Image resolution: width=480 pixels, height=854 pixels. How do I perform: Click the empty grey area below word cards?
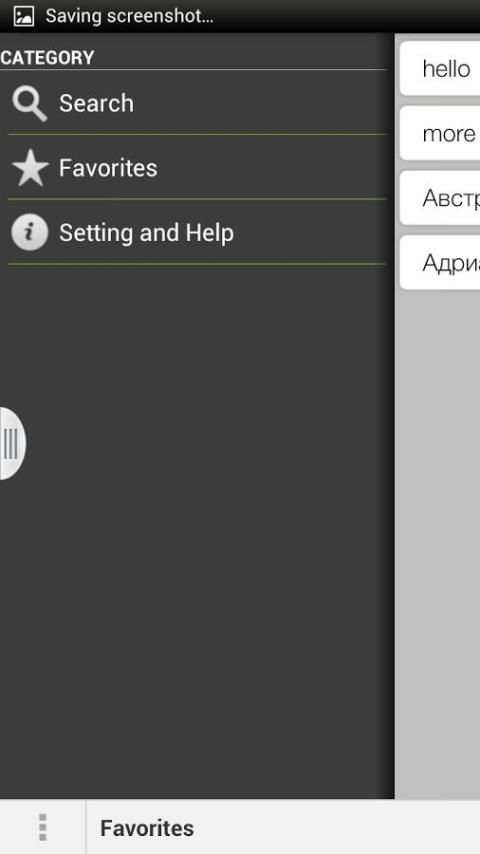point(438,545)
